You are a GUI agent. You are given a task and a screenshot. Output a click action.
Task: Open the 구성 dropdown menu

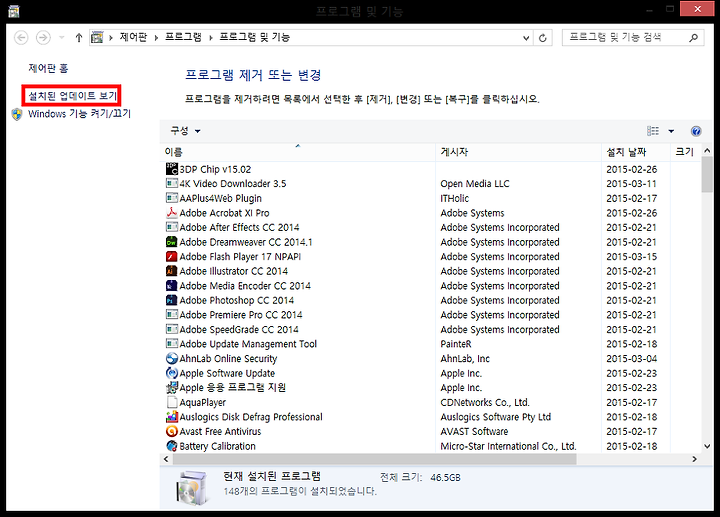pos(185,131)
